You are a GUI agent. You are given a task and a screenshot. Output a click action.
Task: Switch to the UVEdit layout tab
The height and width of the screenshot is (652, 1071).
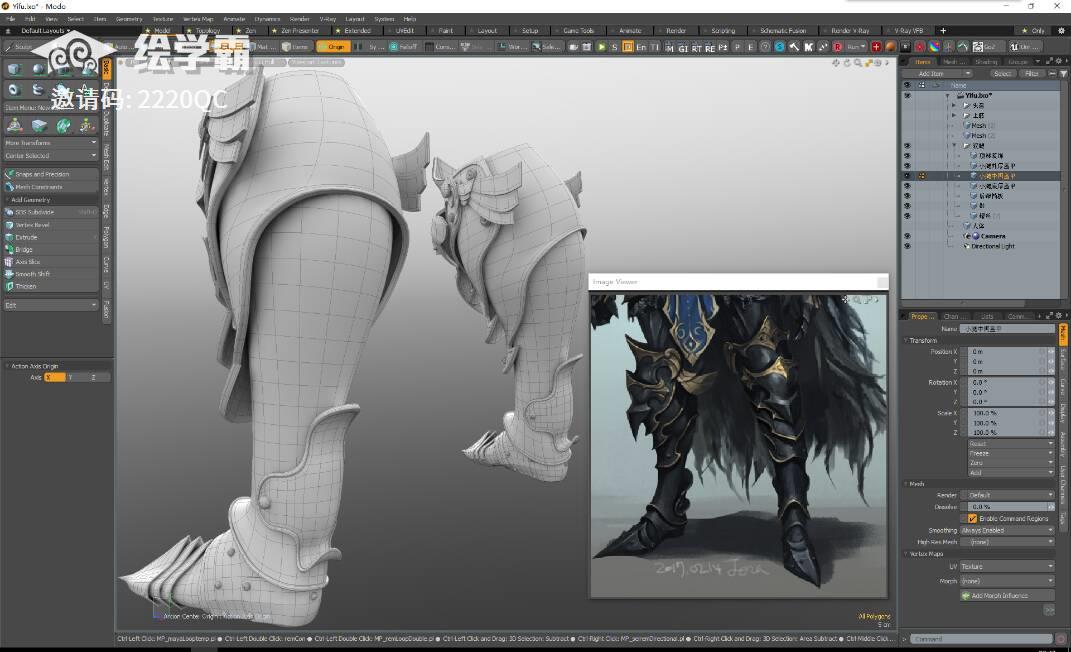point(402,31)
